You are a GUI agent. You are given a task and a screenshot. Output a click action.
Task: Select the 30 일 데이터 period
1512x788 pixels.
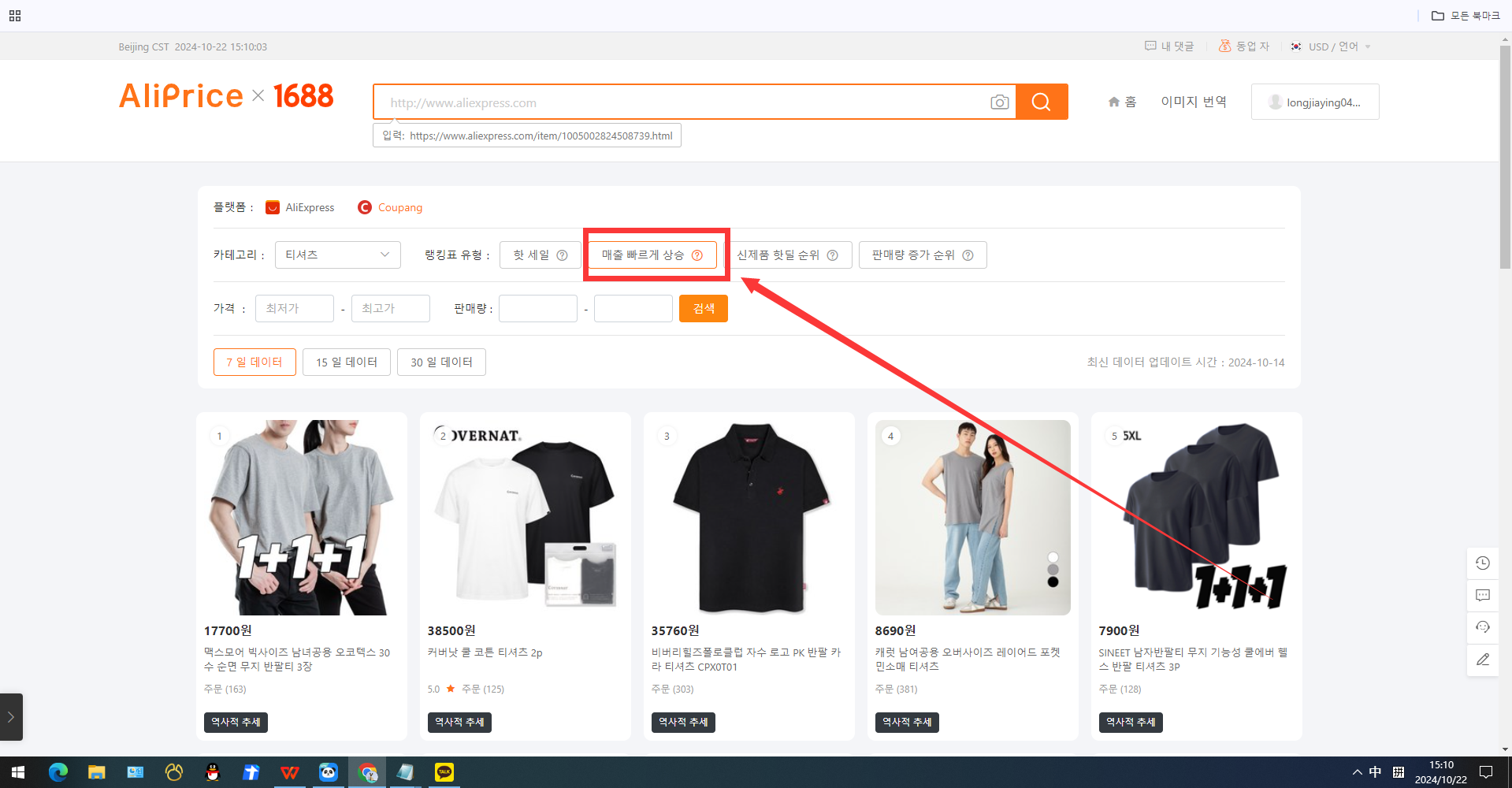[441, 362]
